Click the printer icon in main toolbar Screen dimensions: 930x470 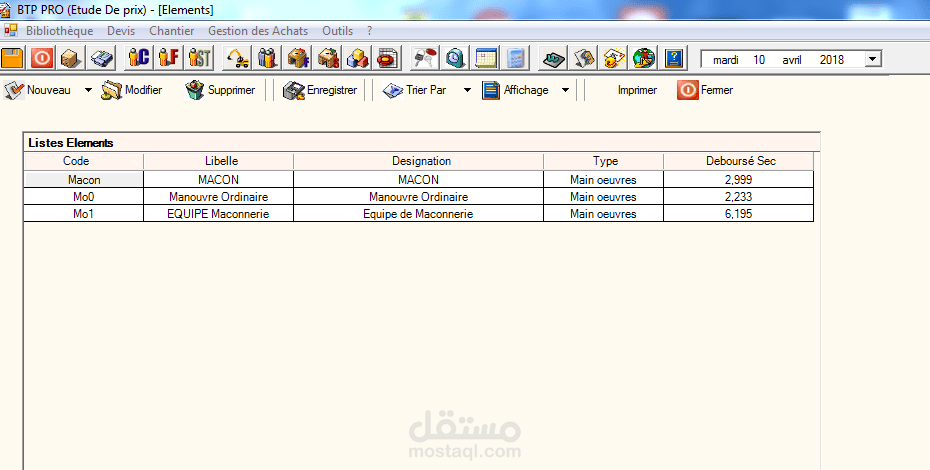coord(101,58)
